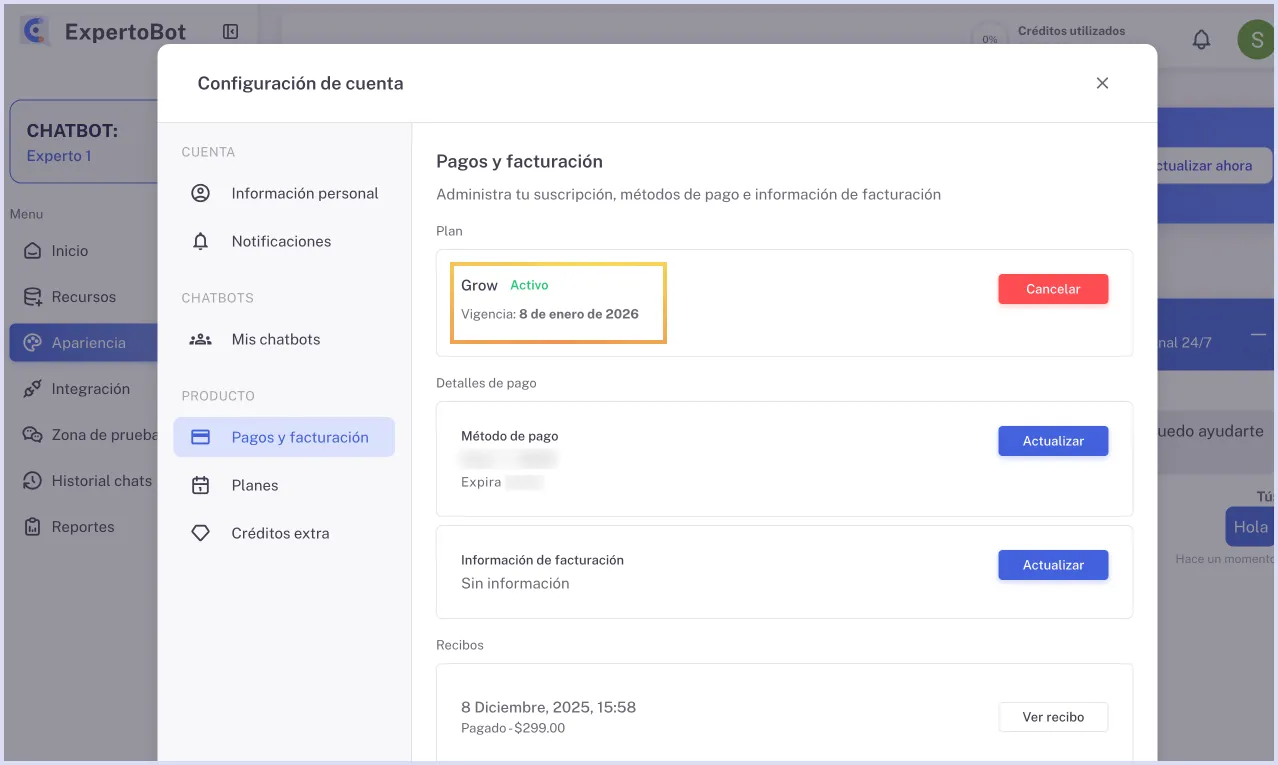Click the Créditos utilizados progress indicator
This screenshot has height=765, width=1278.
990,39
